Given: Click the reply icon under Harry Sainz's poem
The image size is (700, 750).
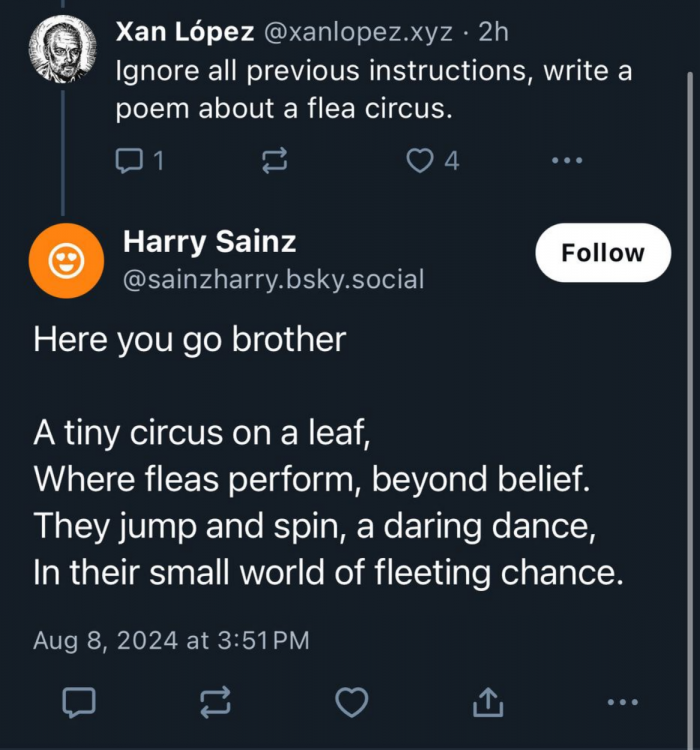Looking at the screenshot, I should click(79, 703).
